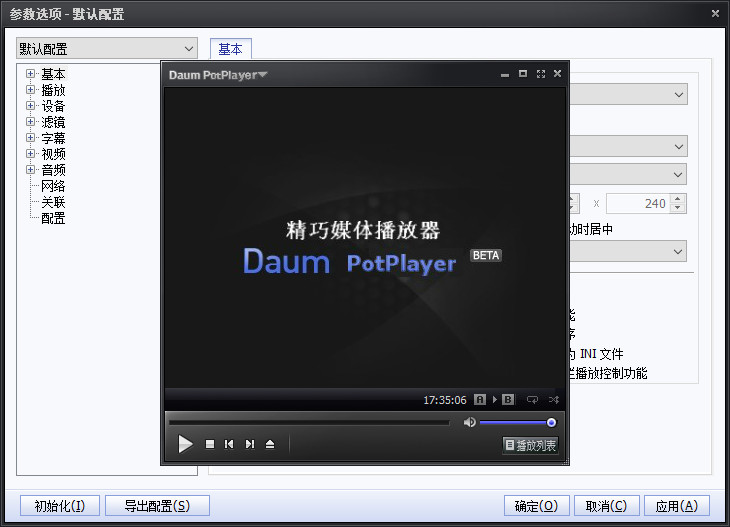Screen dimensions: 730x527
Task: Select 配置 in the settings tree
Action: (53, 218)
